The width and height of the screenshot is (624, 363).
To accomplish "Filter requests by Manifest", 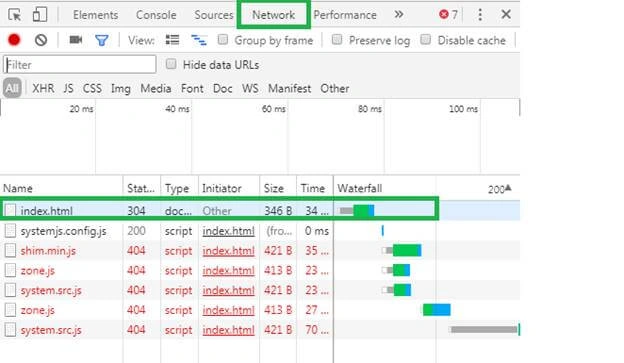I will coord(289,88).
